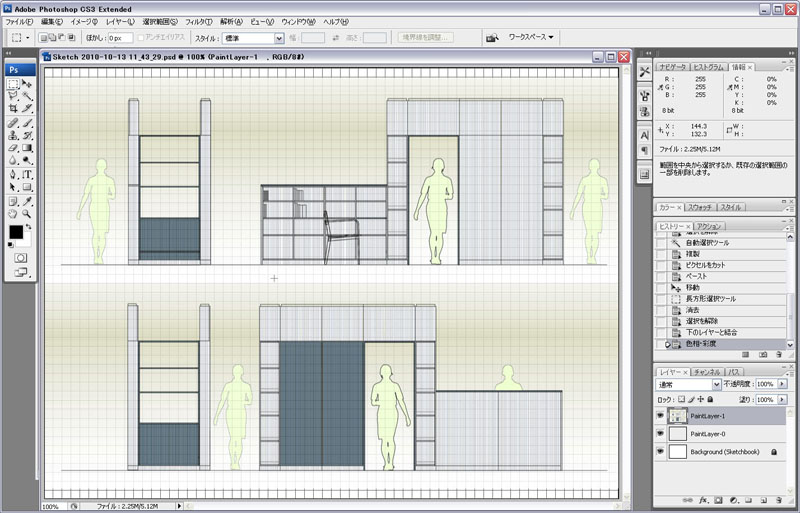Viewport: 800px width, 513px height.
Task: Click the trash icon in Layers panel
Action: click(x=778, y=498)
